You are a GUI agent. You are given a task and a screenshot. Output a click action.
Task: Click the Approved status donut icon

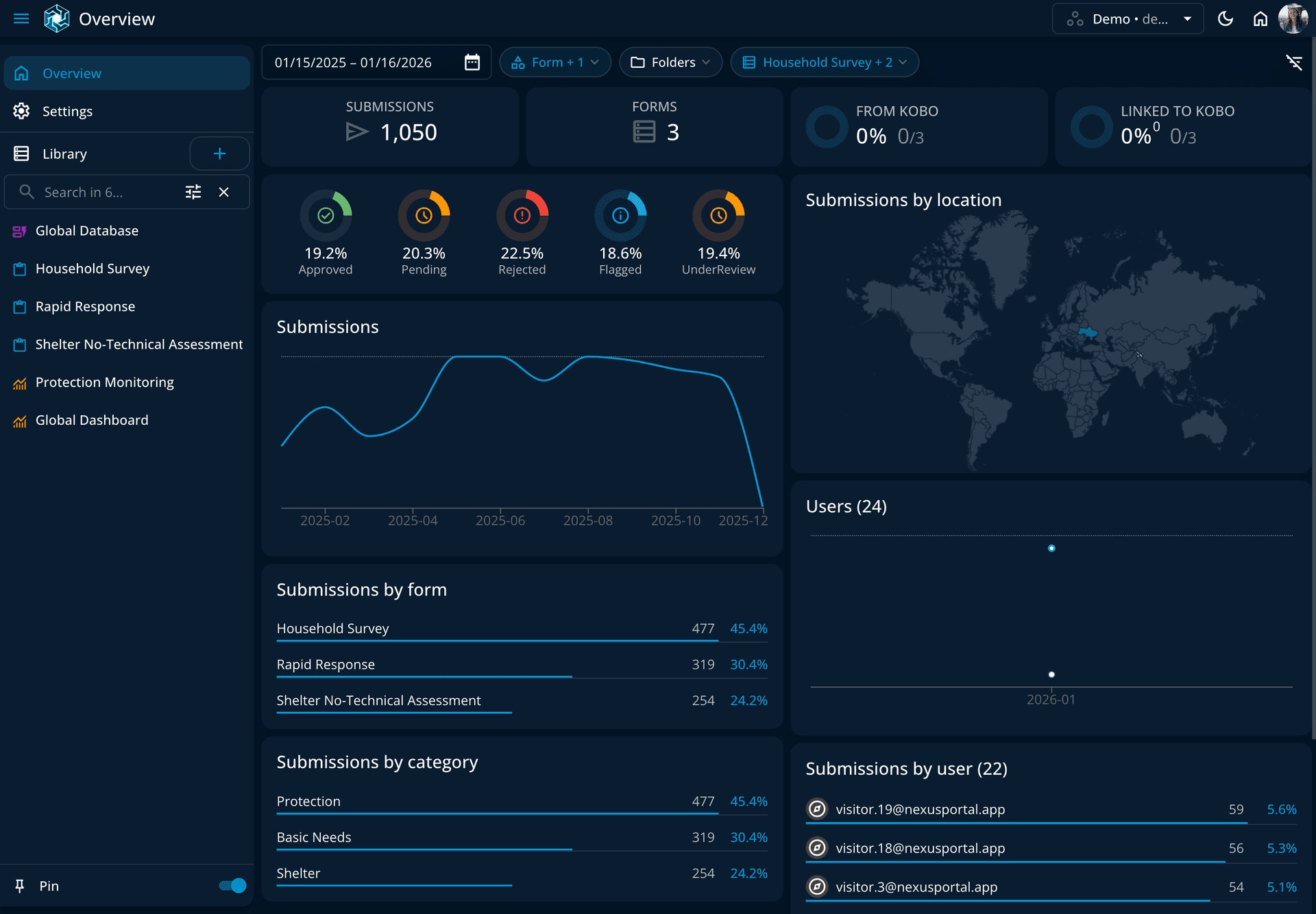326,216
